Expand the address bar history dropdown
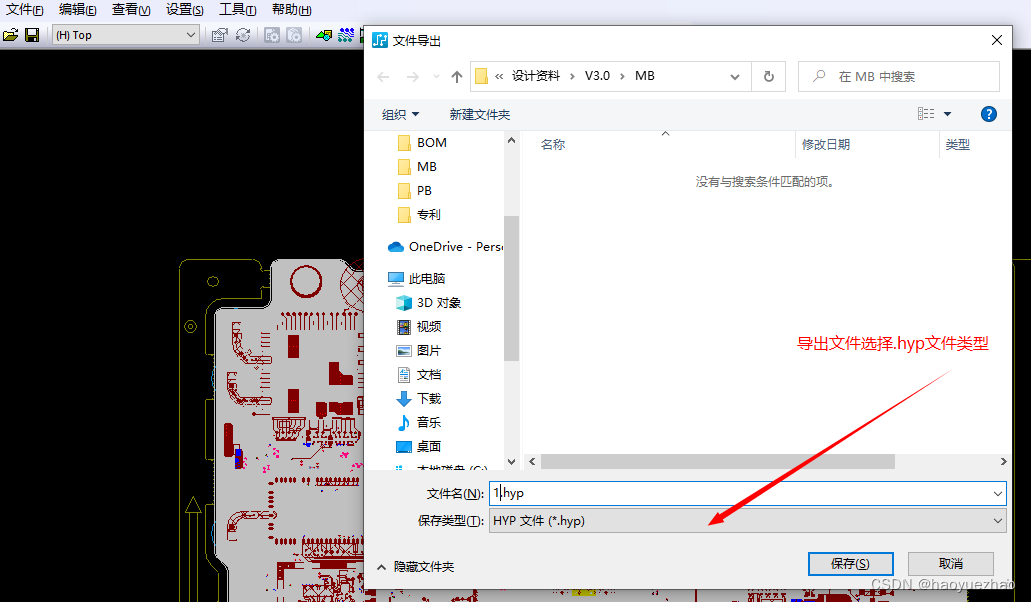The image size is (1031, 602). (734, 77)
